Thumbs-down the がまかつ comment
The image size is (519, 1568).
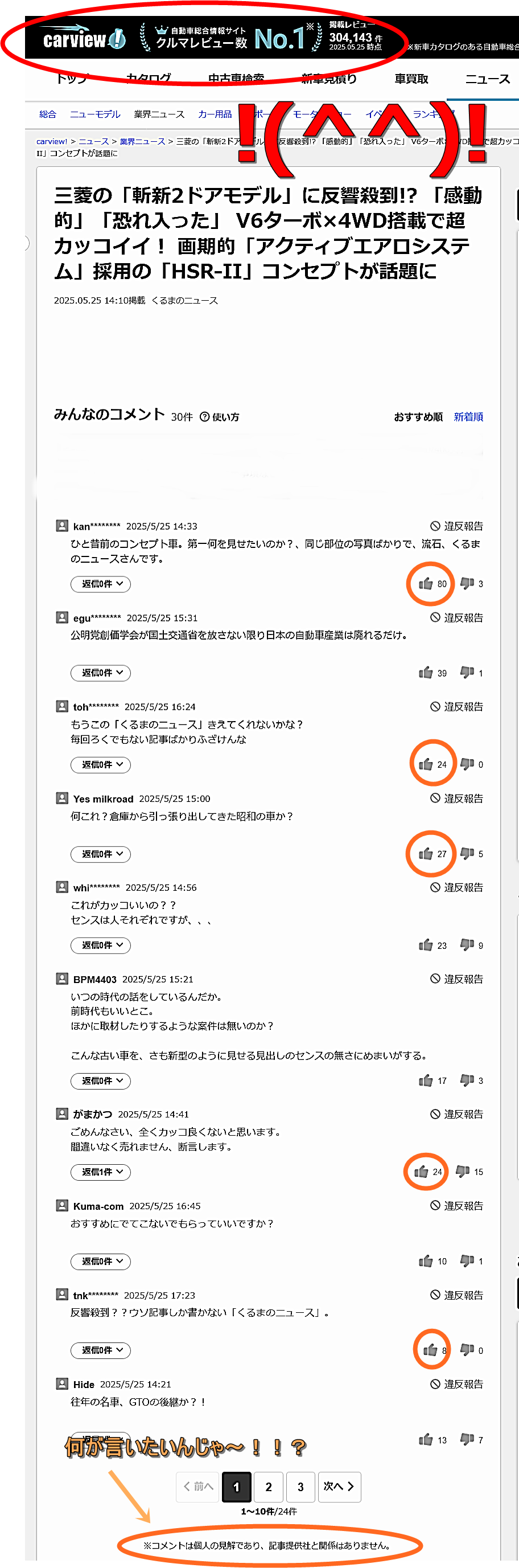pos(463,1171)
